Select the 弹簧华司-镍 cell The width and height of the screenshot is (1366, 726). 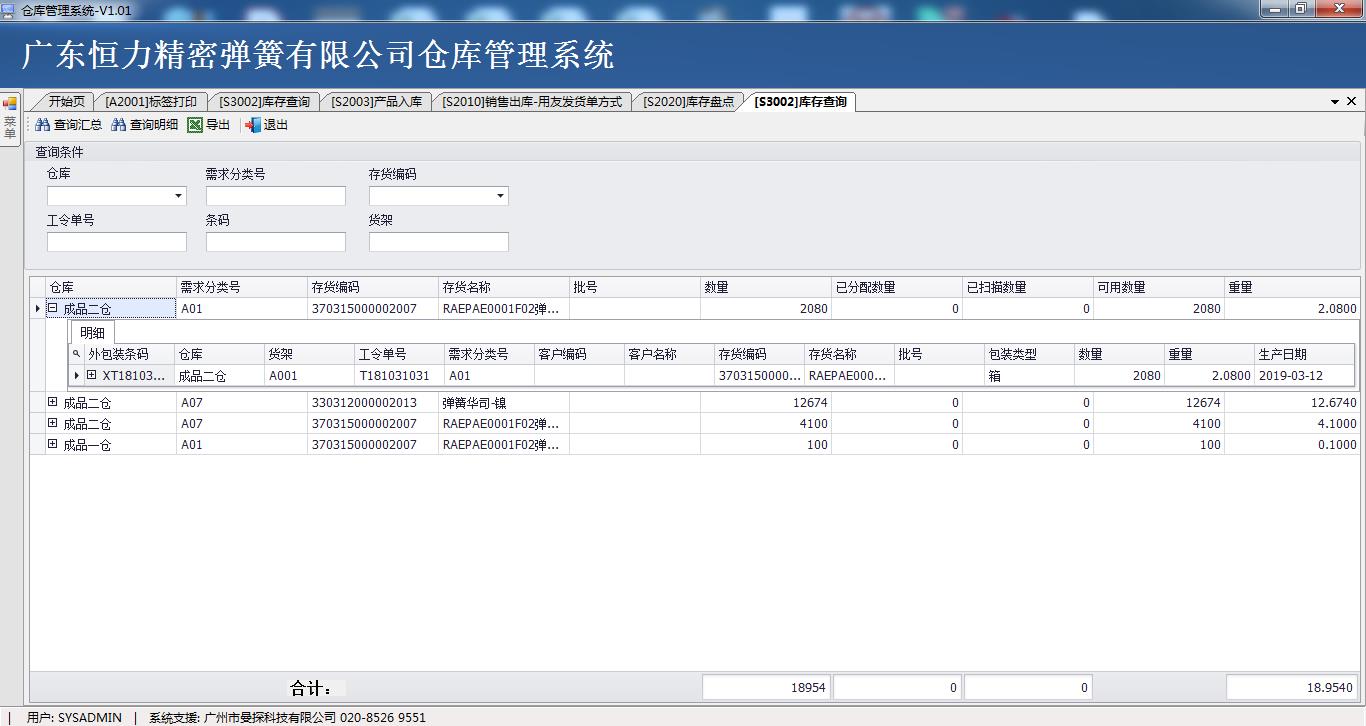coord(504,402)
